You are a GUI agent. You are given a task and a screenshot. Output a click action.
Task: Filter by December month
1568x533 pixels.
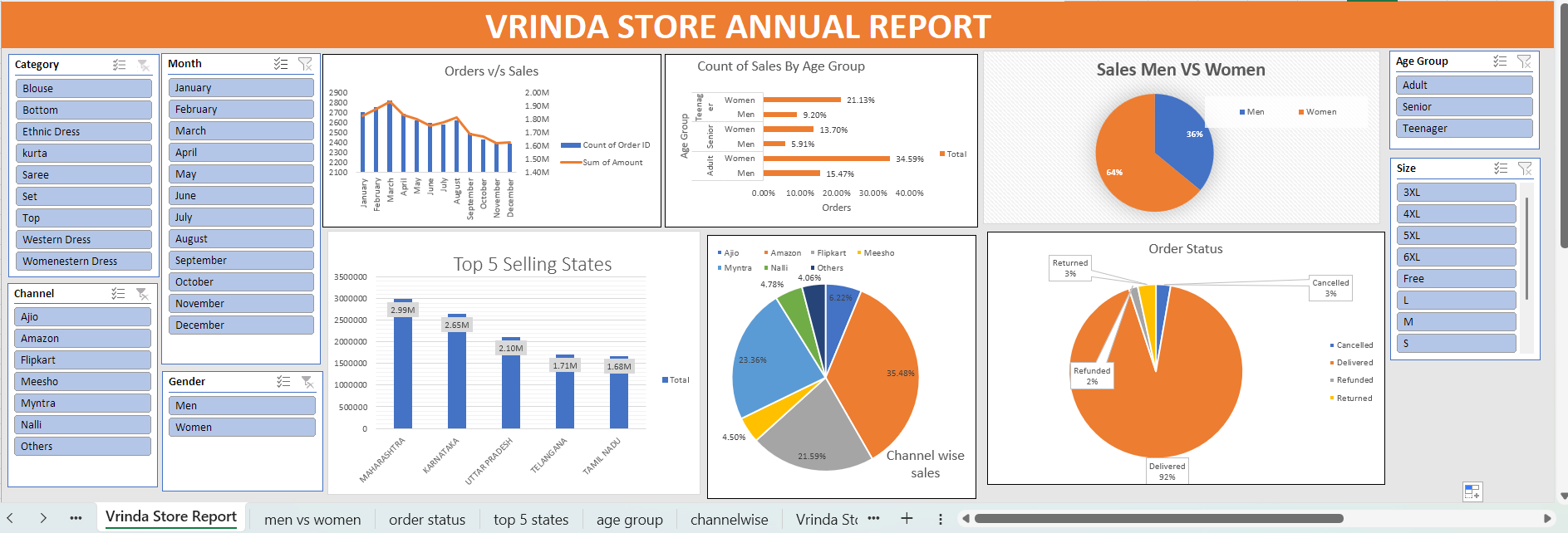click(x=241, y=325)
